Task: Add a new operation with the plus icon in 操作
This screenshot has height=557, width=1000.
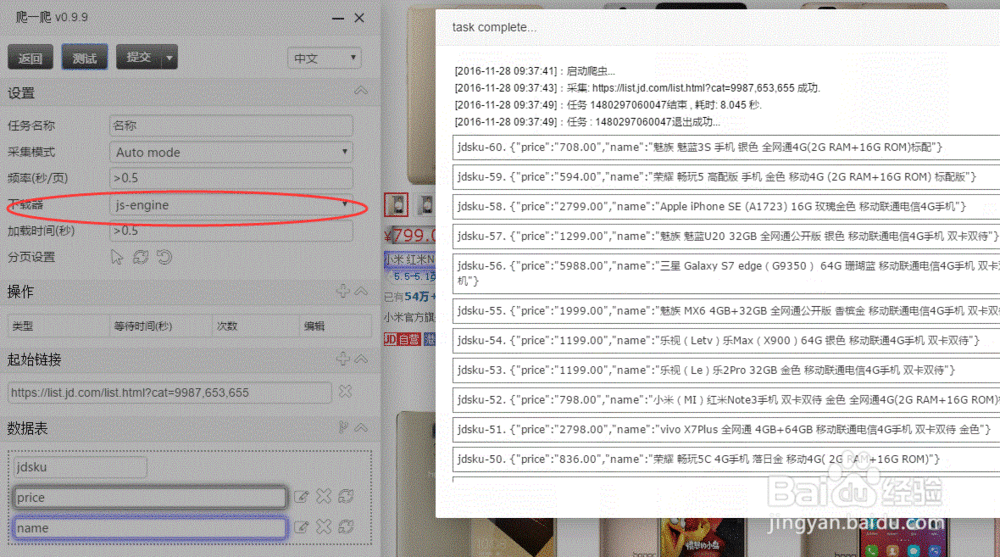Action: pos(343,291)
